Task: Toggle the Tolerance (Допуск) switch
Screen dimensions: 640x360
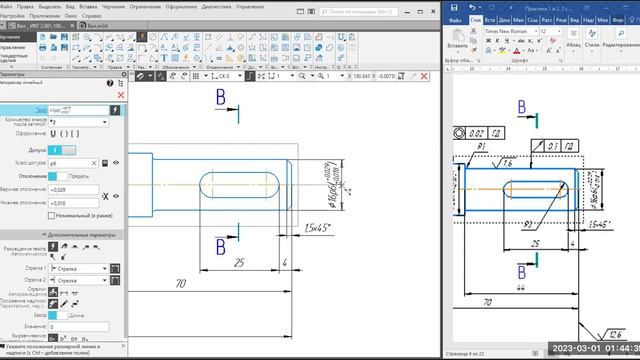Action: tap(62, 150)
